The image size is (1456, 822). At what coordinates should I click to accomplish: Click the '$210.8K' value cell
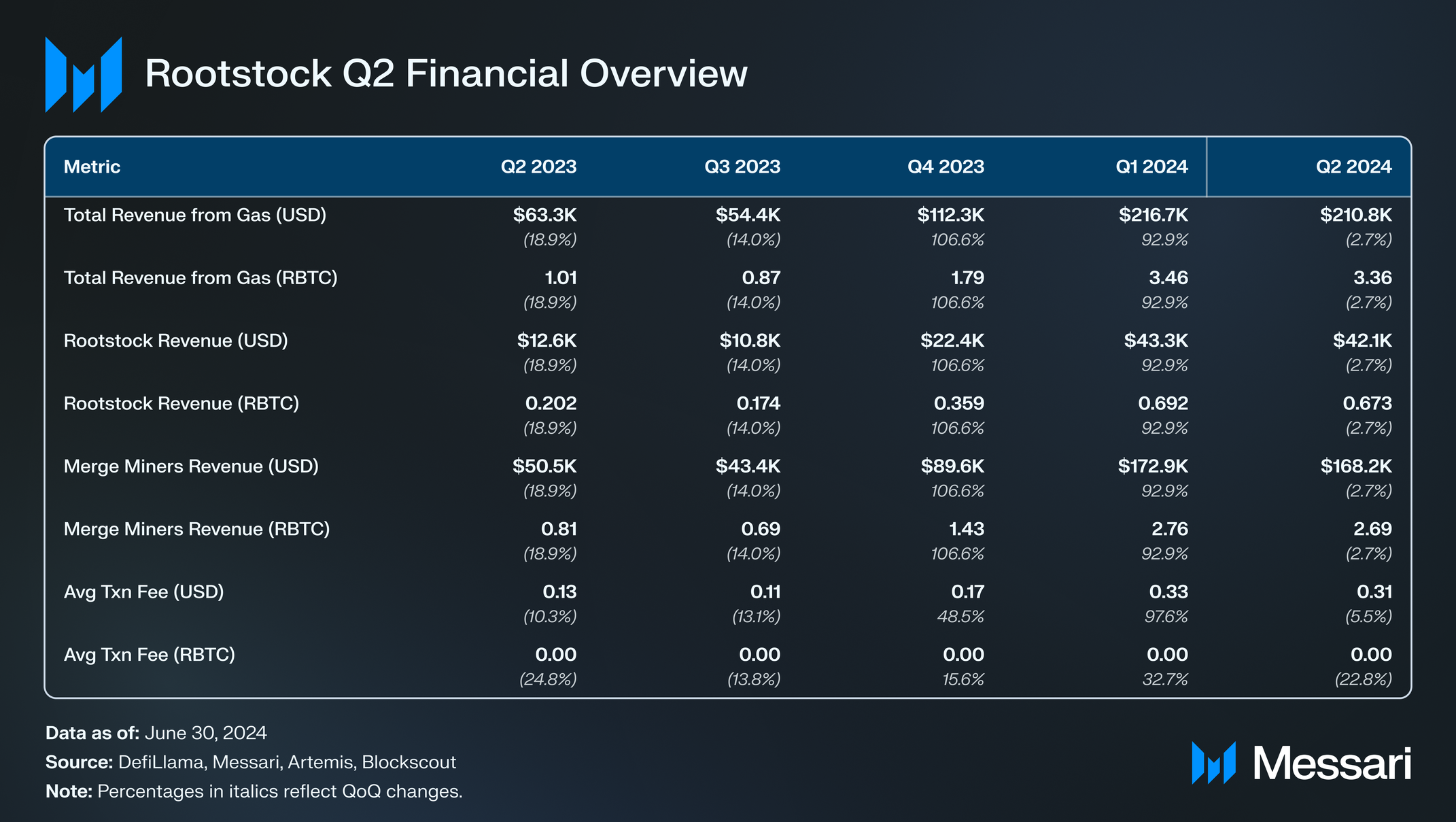[x=1356, y=216]
